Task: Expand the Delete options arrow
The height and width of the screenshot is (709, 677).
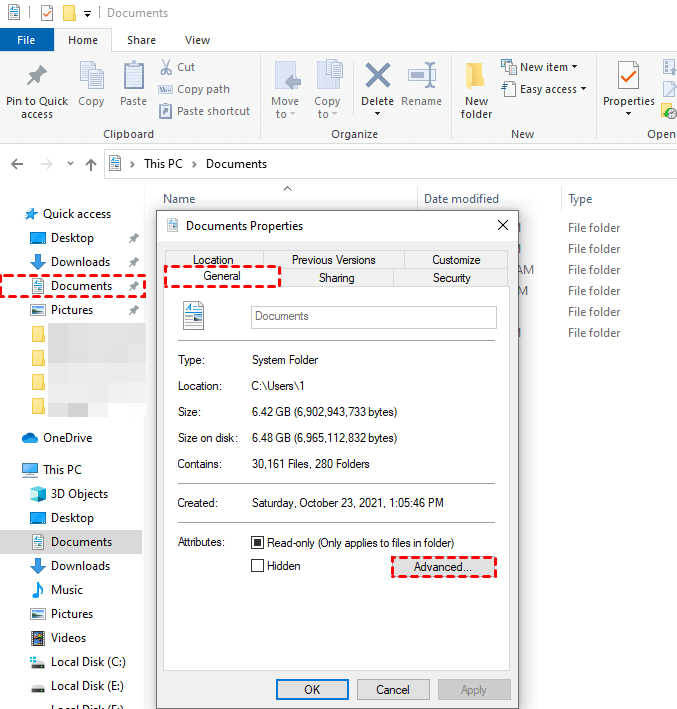Action: (377, 113)
